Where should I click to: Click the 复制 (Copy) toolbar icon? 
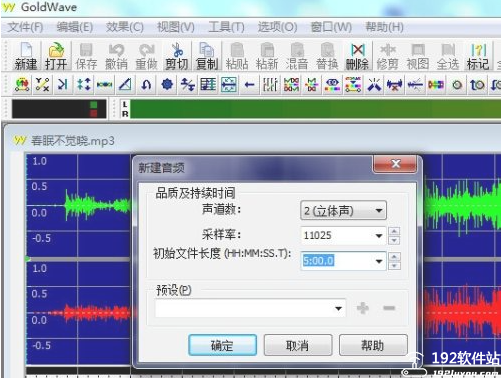point(207,56)
